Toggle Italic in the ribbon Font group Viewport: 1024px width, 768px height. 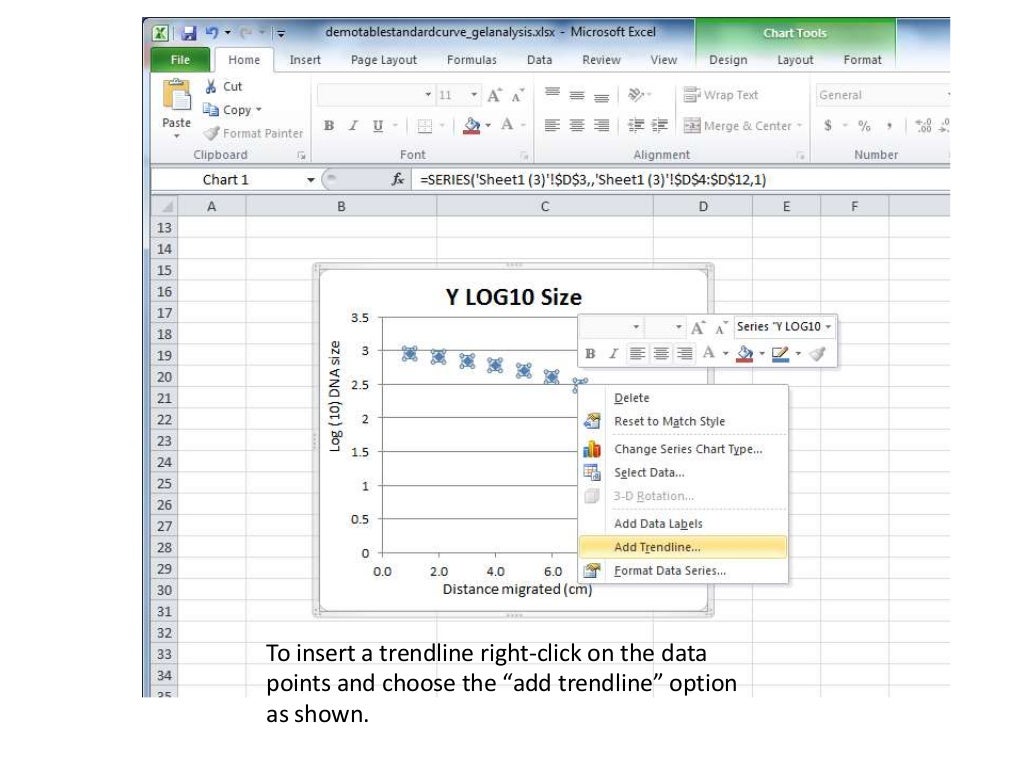(353, 125)
